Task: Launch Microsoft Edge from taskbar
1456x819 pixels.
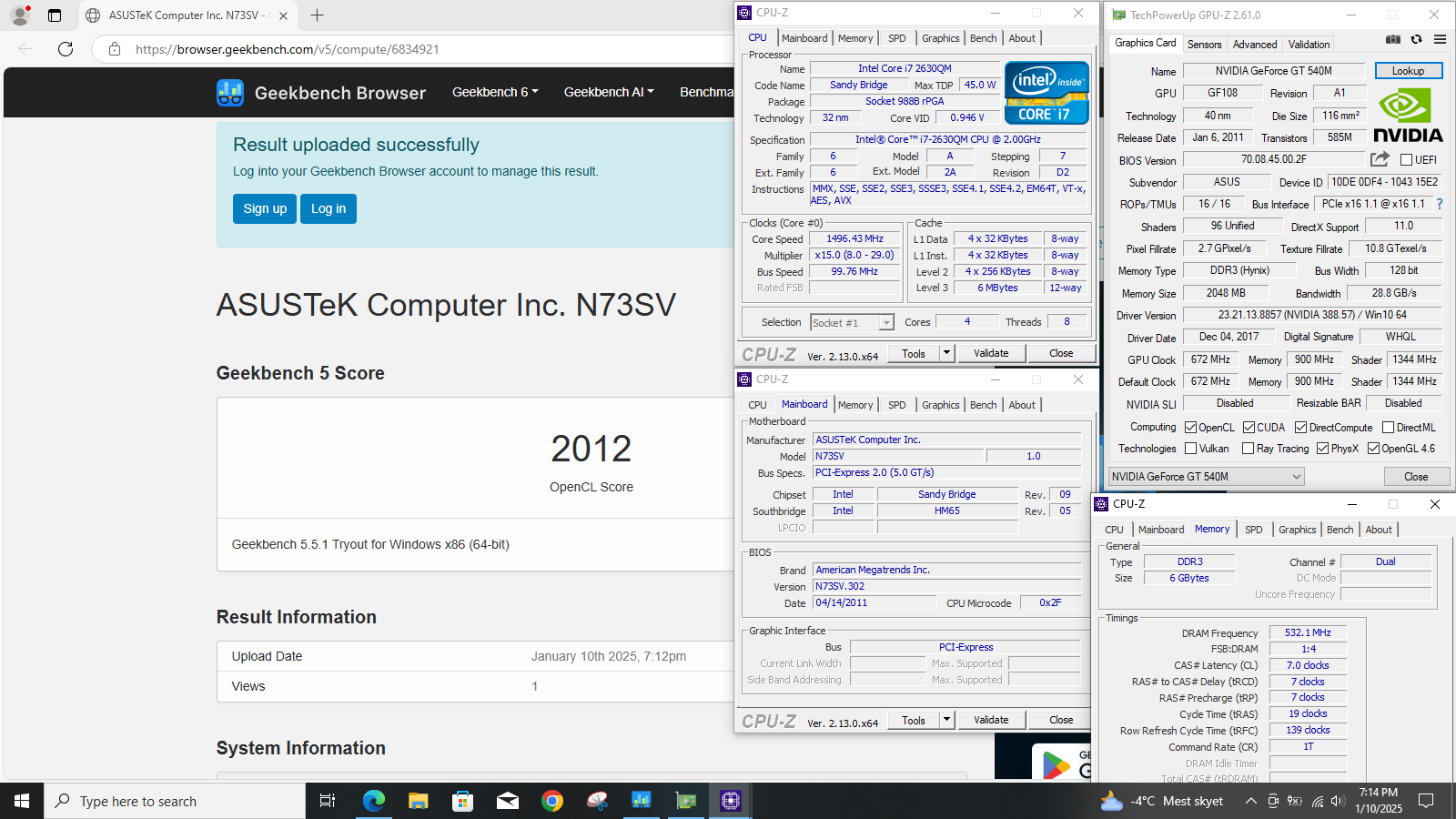Action: click(x=374, y=801)
